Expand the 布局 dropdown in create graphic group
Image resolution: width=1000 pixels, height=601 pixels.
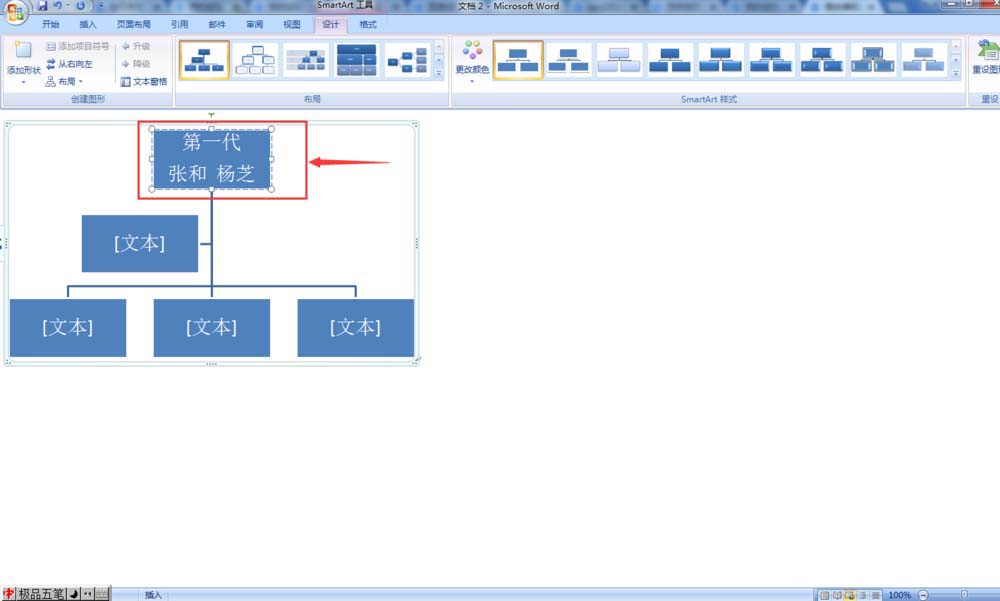tap(64, 82)
